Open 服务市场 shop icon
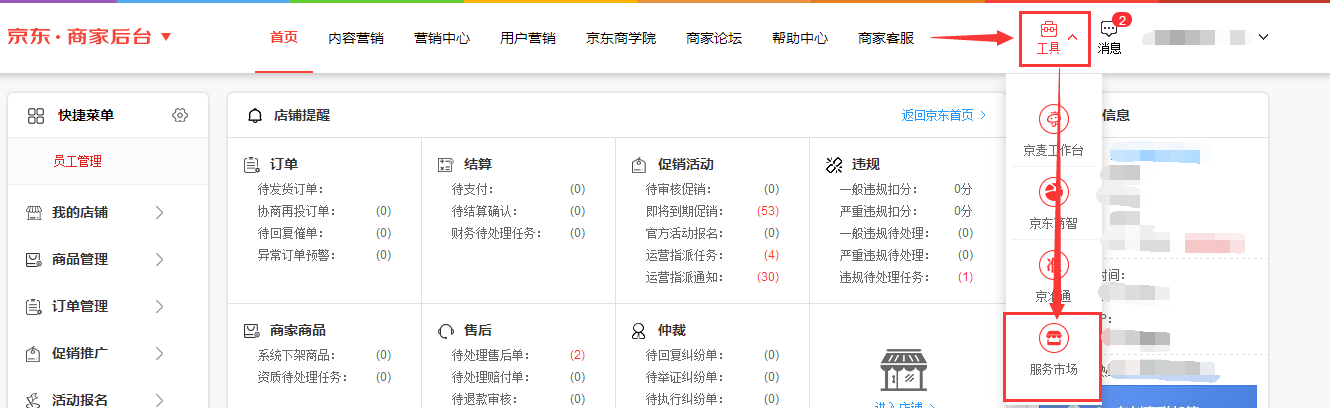This screenshot has height=408, width=1330. coord(1053,337)
